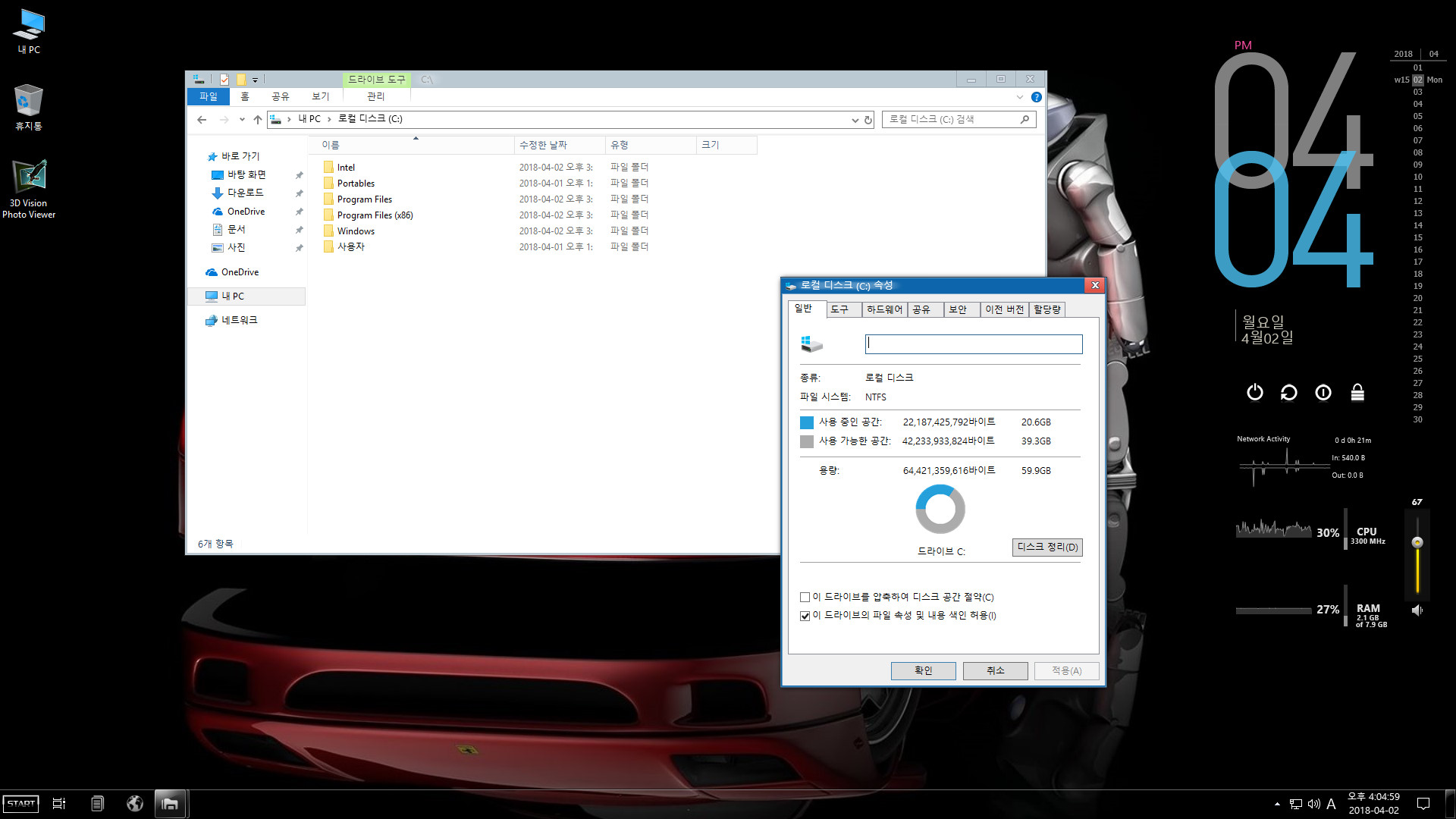Open the 내 PC desktop icon
The image size is (1456, 819).
coord(29,31)
